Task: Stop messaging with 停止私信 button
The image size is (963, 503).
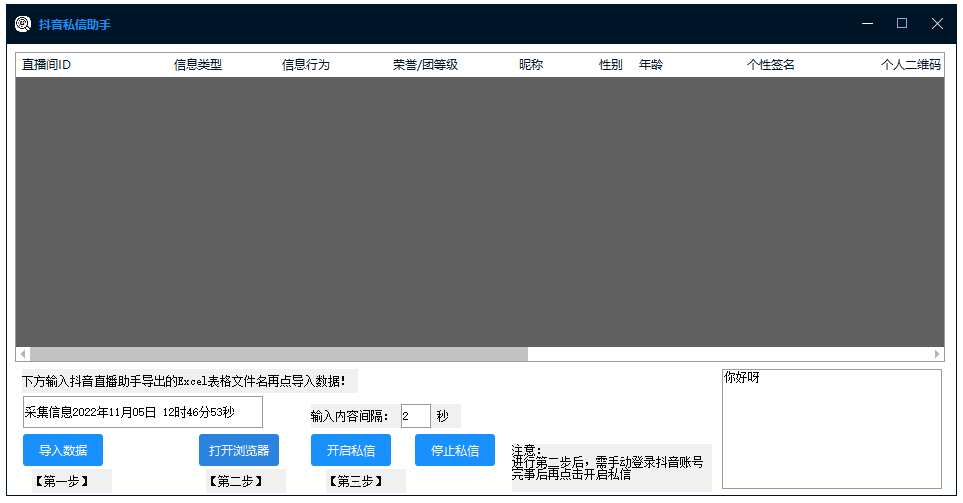Action: tap(454, 450)
